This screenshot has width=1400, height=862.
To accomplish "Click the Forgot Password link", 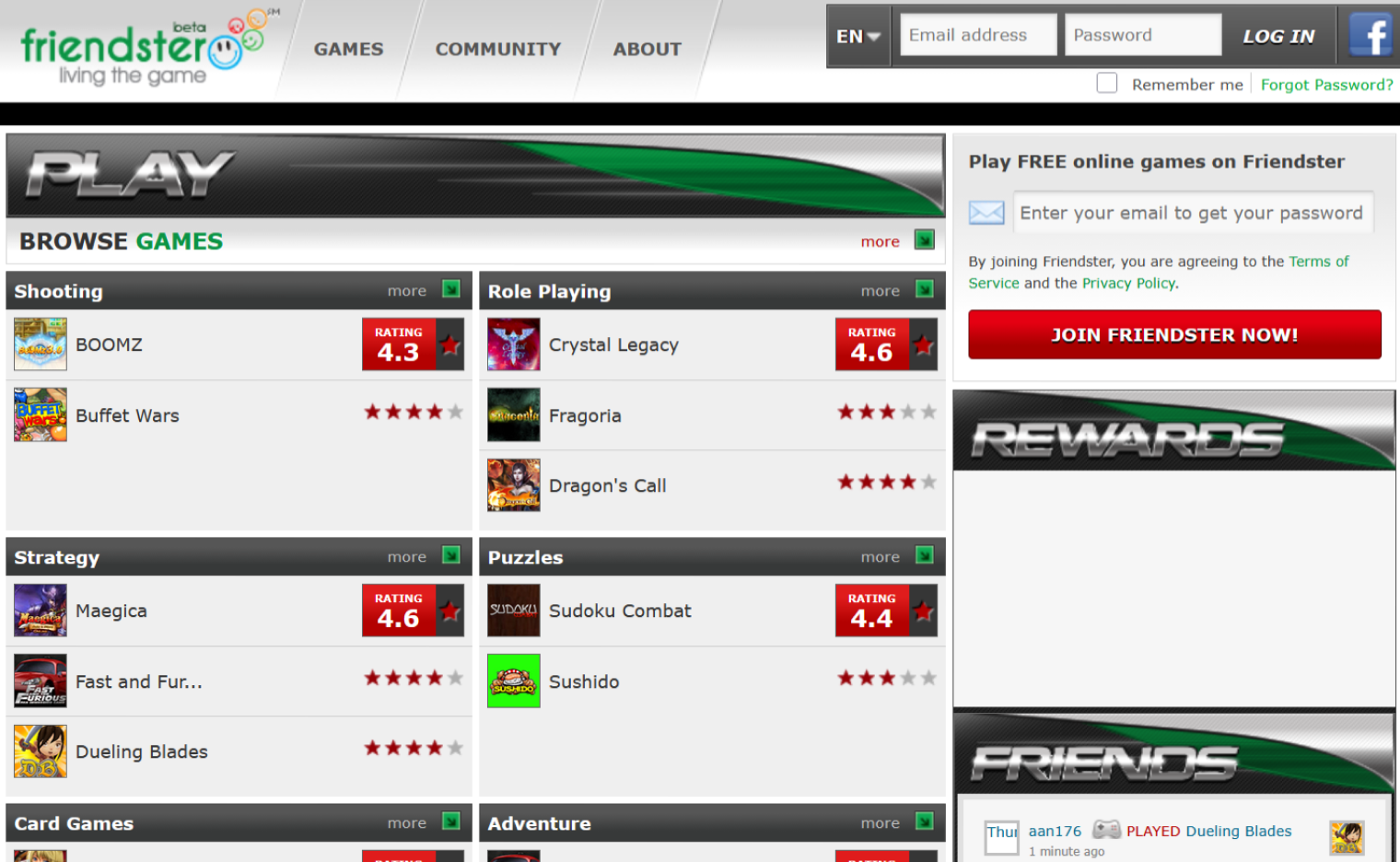I will 1326,85.
